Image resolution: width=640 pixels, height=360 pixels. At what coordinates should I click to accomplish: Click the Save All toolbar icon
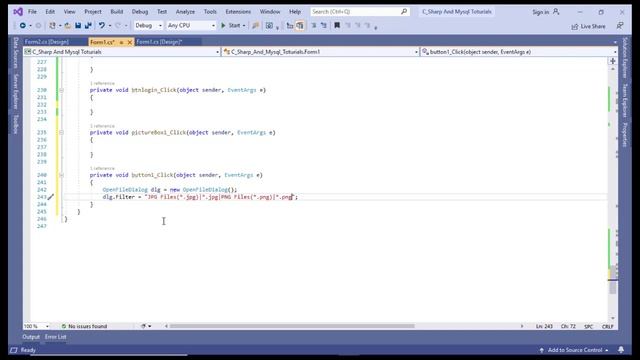(88, 26)
